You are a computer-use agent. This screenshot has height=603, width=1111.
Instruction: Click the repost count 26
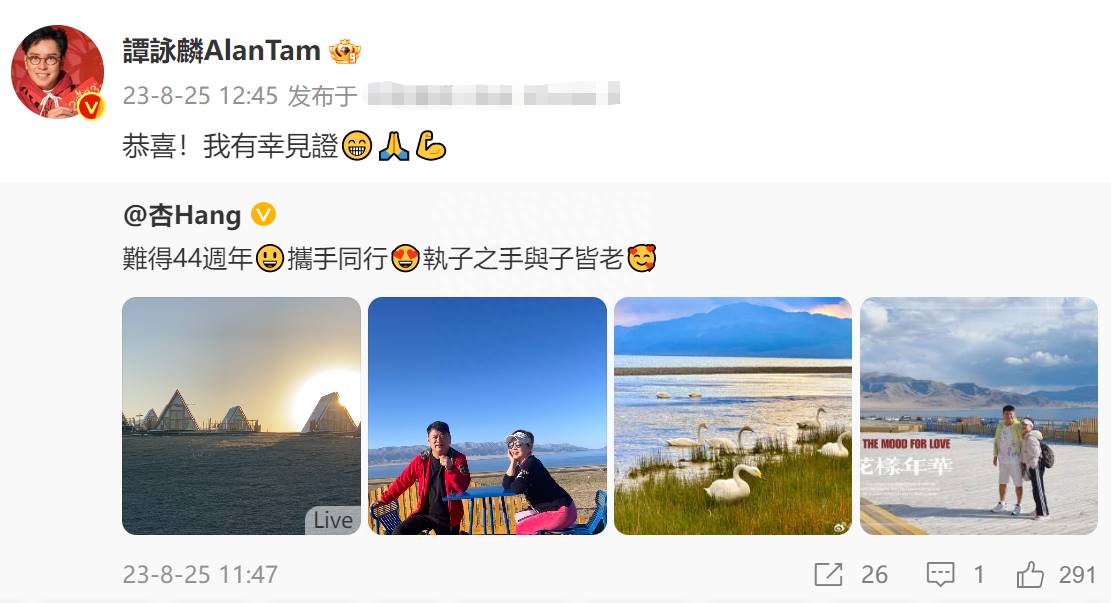[x=874, y=574]
